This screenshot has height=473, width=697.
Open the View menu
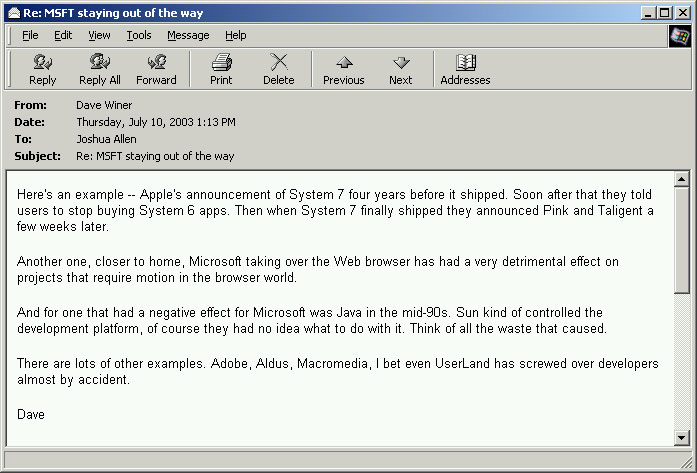99,35
